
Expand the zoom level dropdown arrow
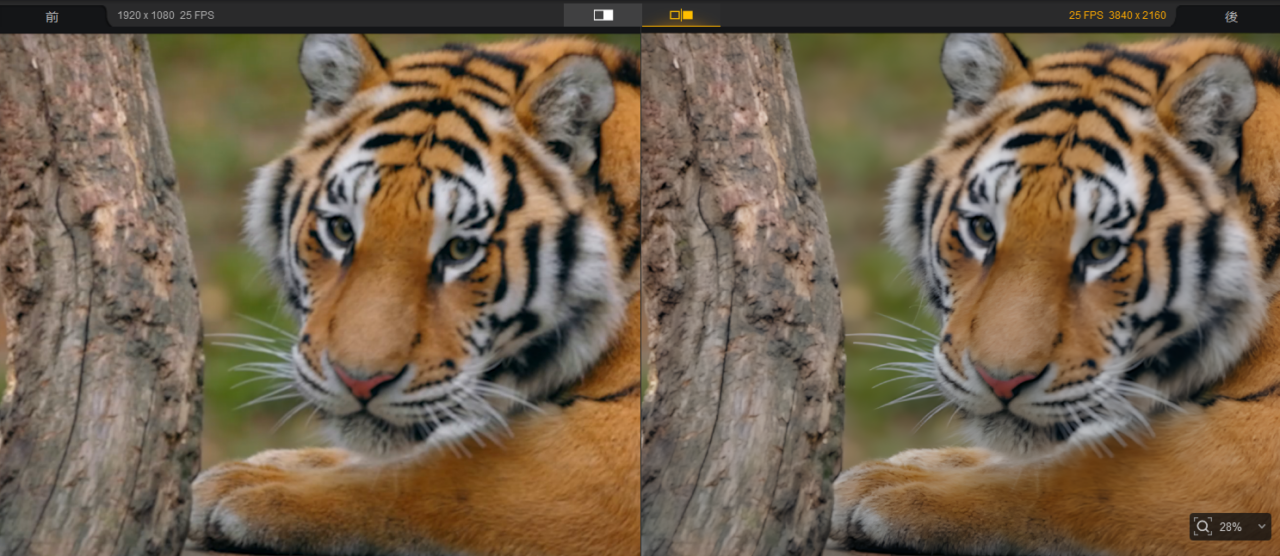point(1261,526)
